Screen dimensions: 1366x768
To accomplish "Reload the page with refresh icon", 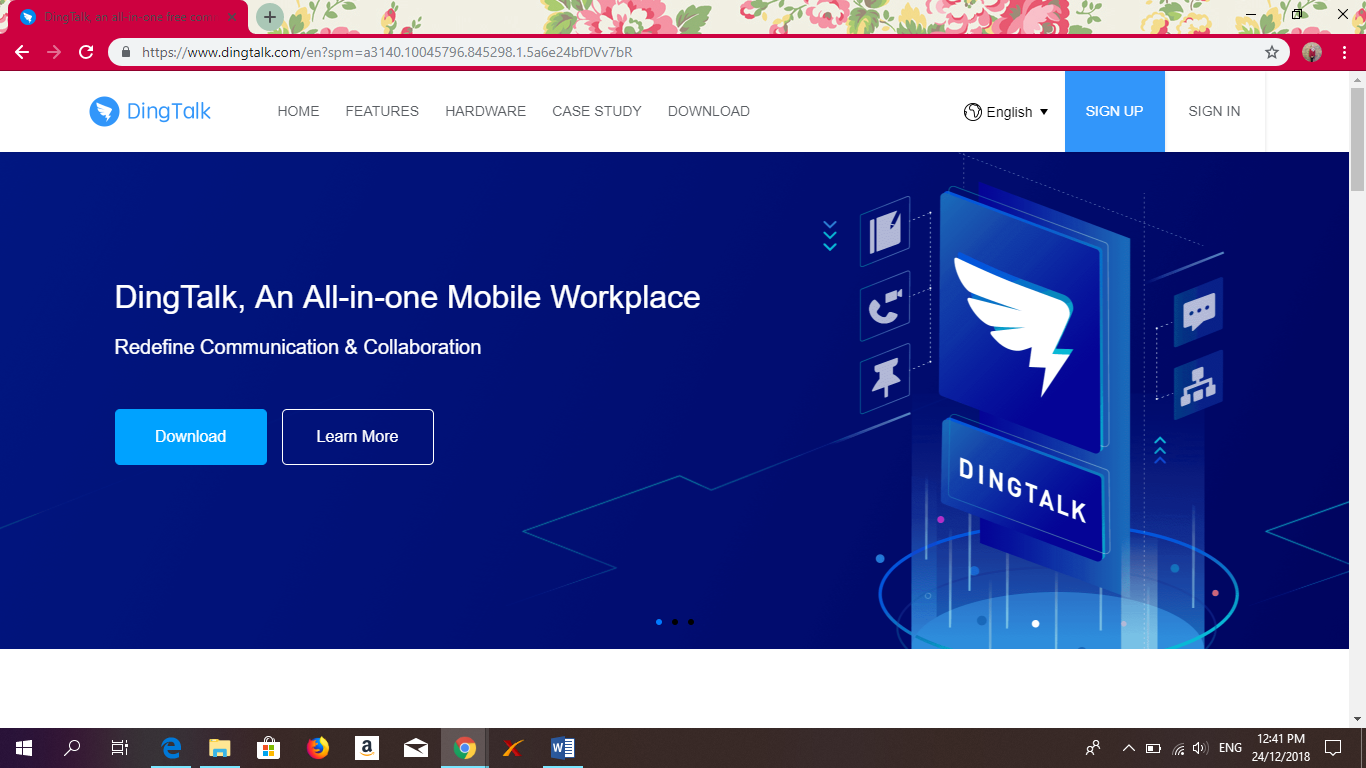I will [86, 52].
